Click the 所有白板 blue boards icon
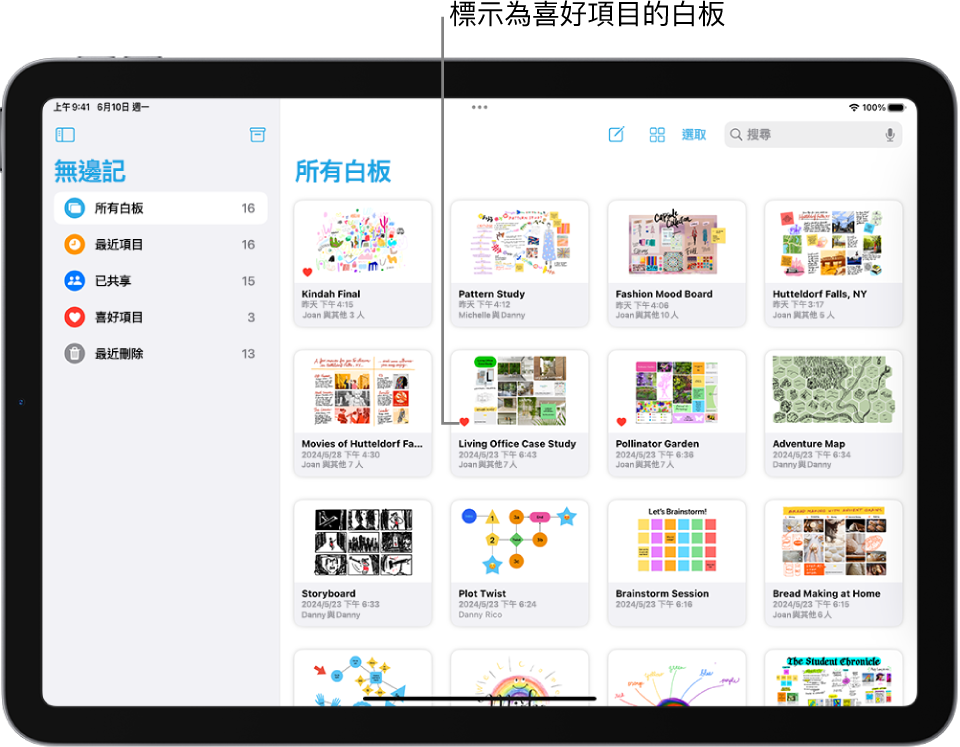 point(75,208)
